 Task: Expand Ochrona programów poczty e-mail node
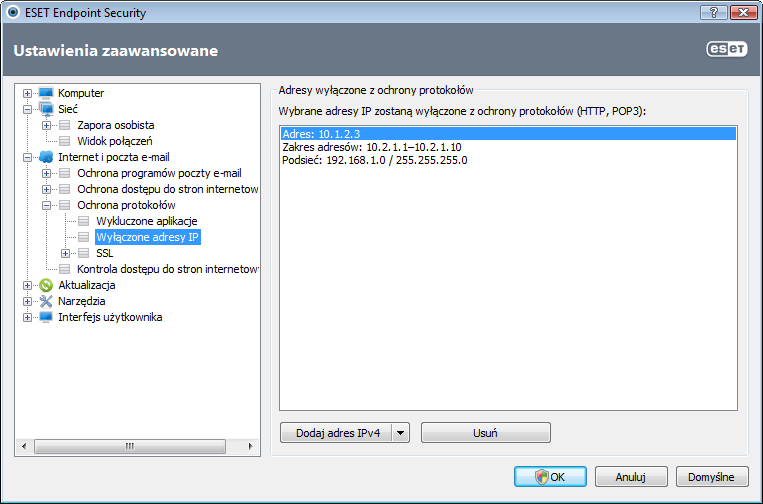point(46,174)
